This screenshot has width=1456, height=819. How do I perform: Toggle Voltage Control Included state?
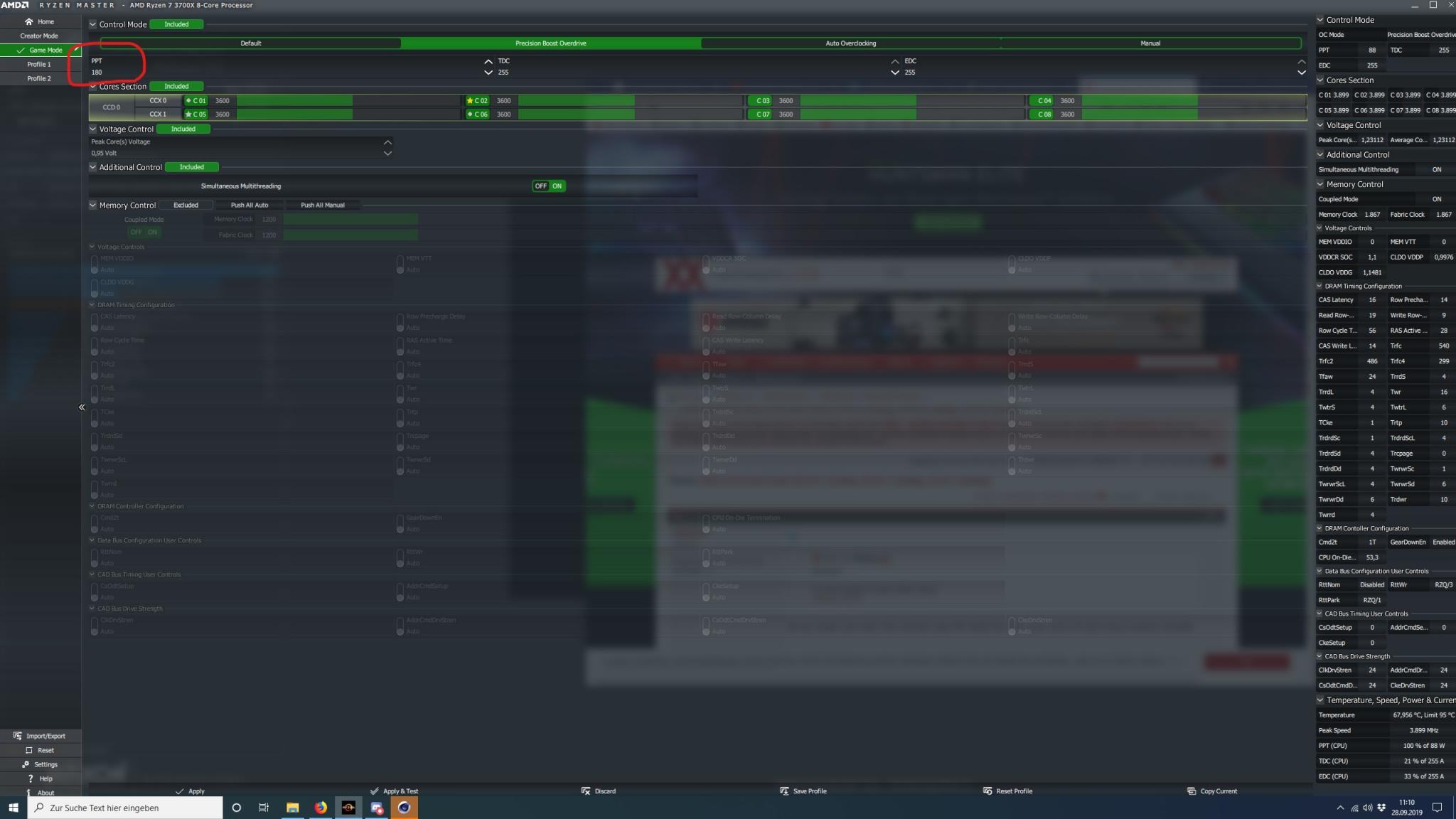point(183,129)
